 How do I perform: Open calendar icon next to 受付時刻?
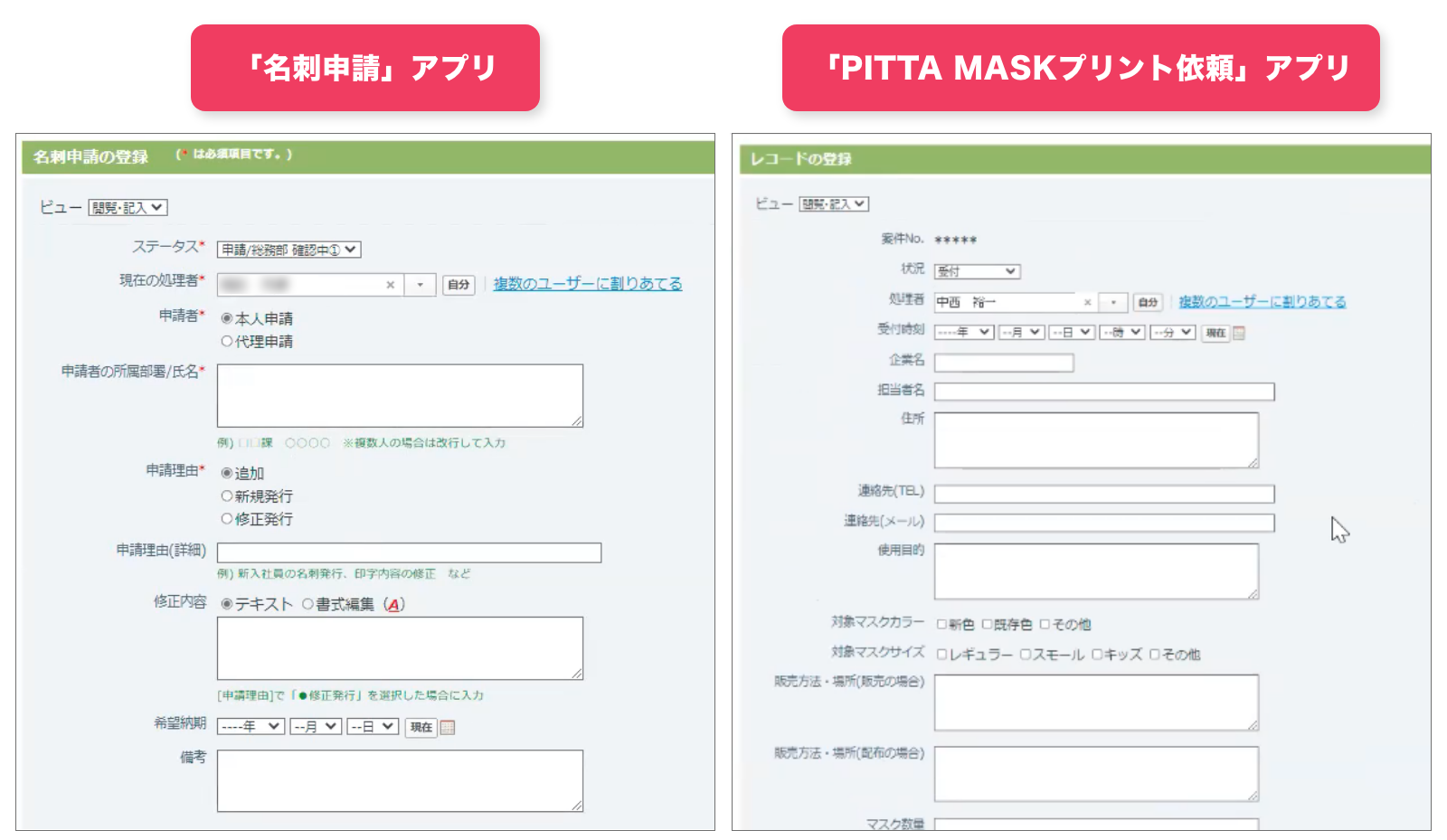pos(1239,334)
